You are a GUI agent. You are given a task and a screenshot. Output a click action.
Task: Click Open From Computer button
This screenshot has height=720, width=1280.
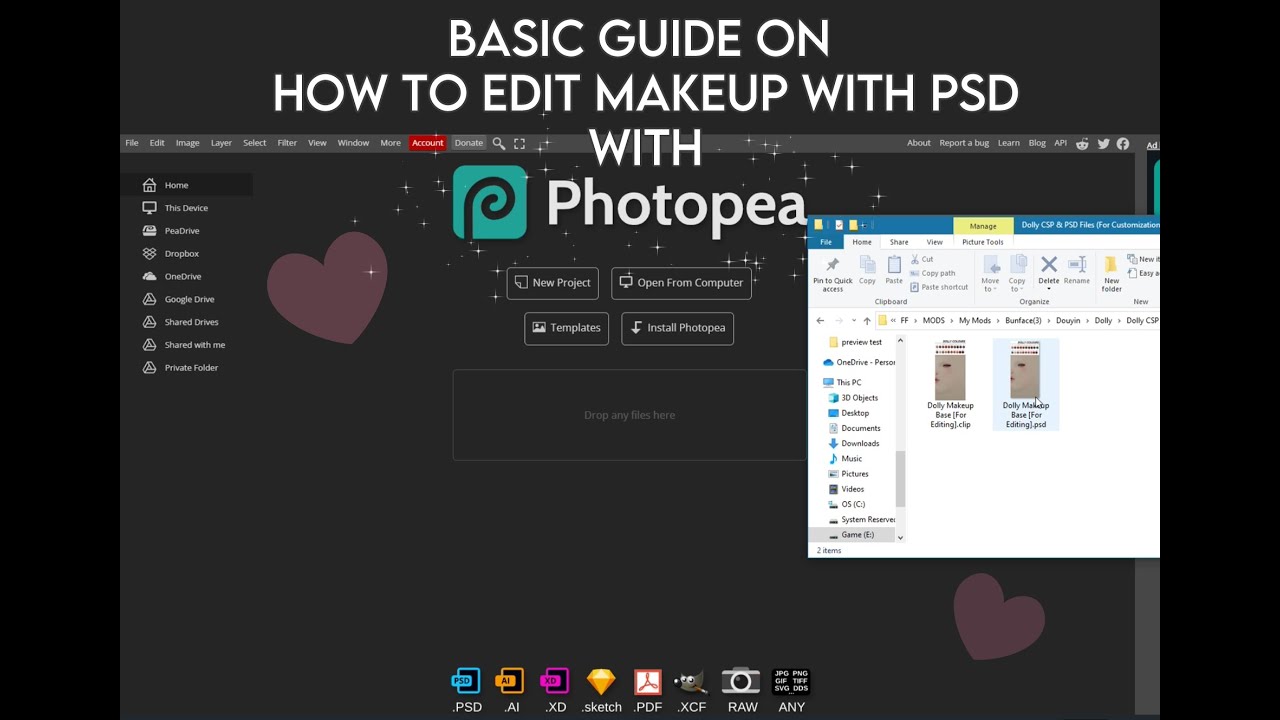681,283
